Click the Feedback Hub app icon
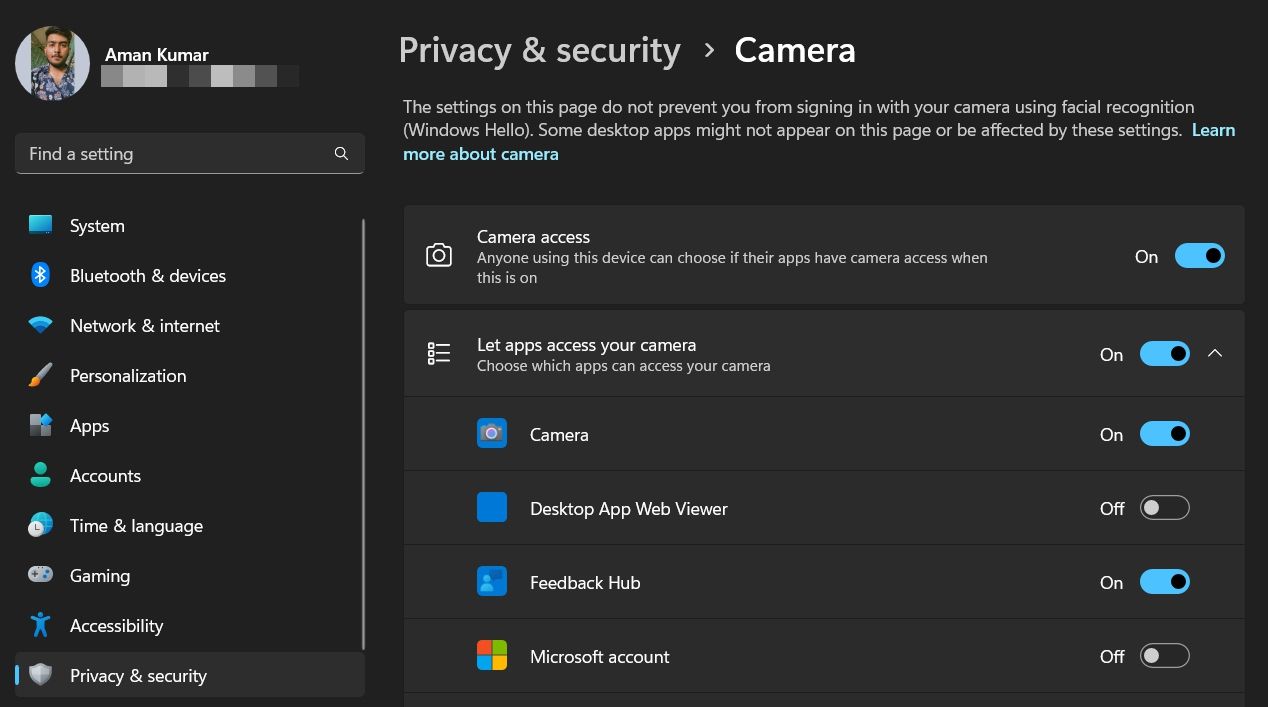 coord(492,582)
